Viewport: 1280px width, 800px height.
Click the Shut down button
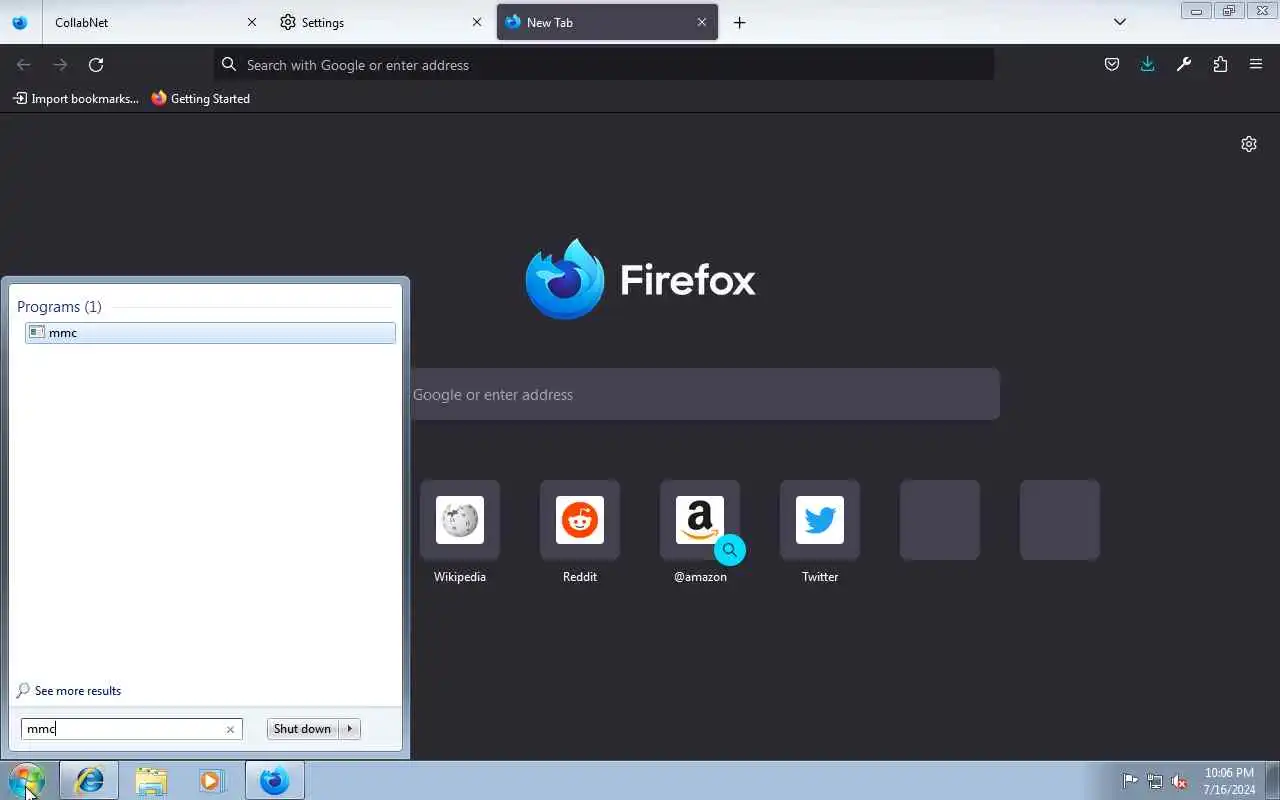(302, 729)
